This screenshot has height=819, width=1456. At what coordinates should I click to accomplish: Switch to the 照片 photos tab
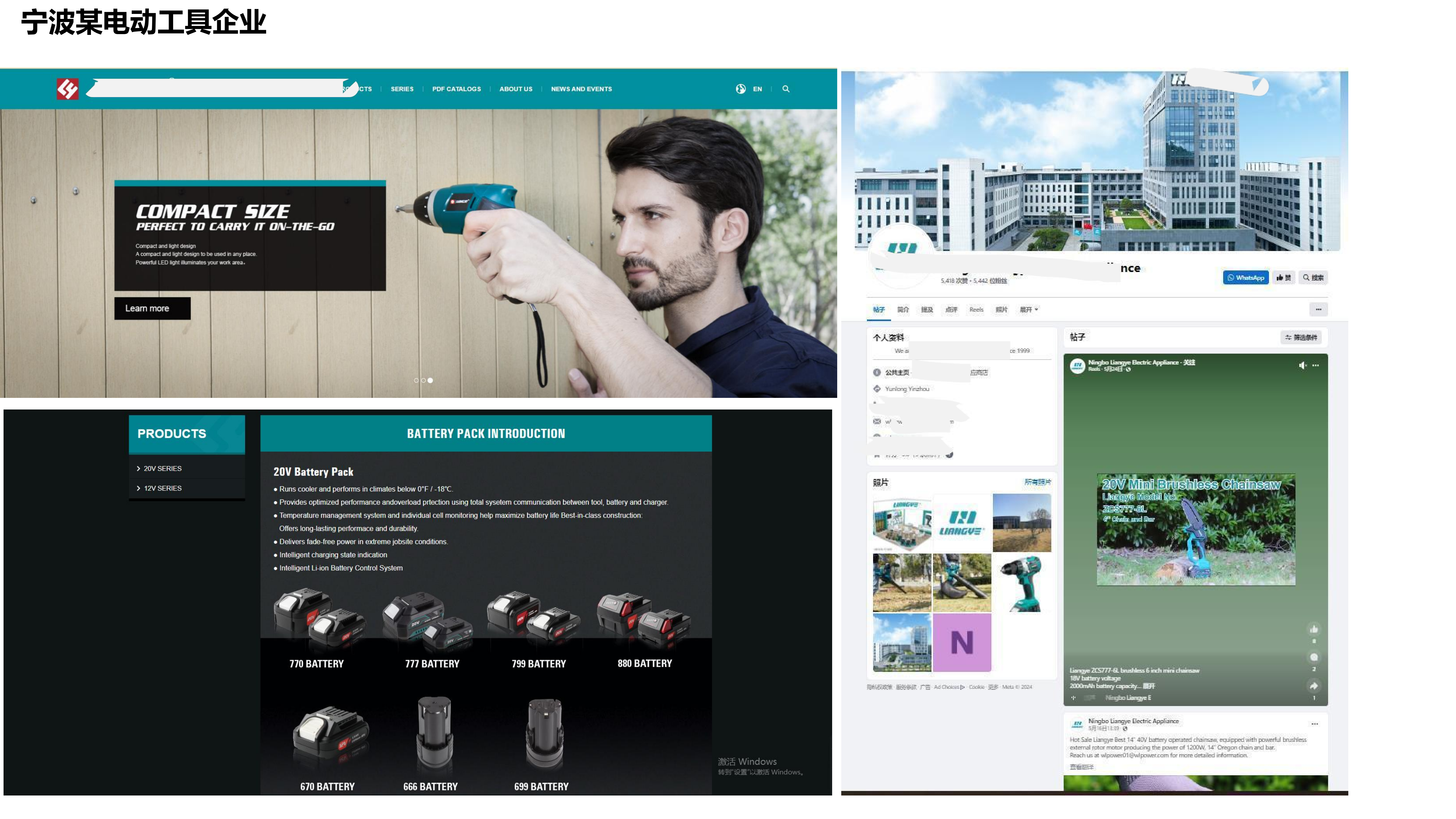[x=1001, y=310]
